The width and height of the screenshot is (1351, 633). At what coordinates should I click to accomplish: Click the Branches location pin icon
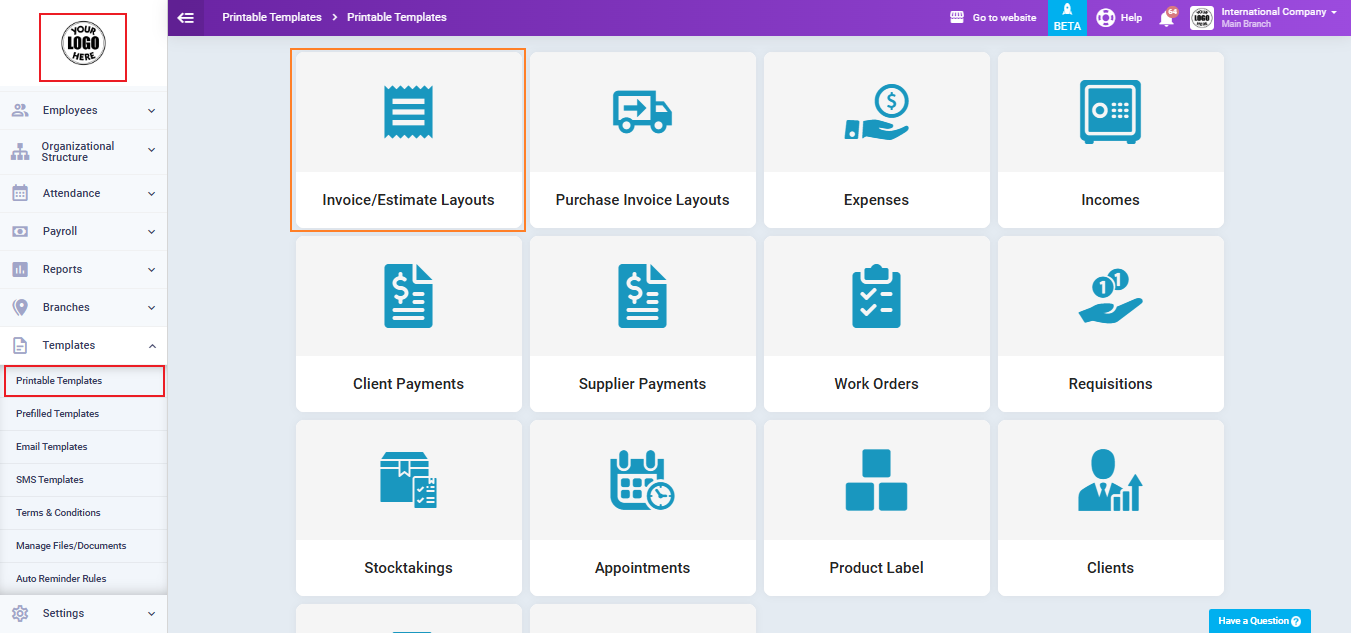[20, 307]
